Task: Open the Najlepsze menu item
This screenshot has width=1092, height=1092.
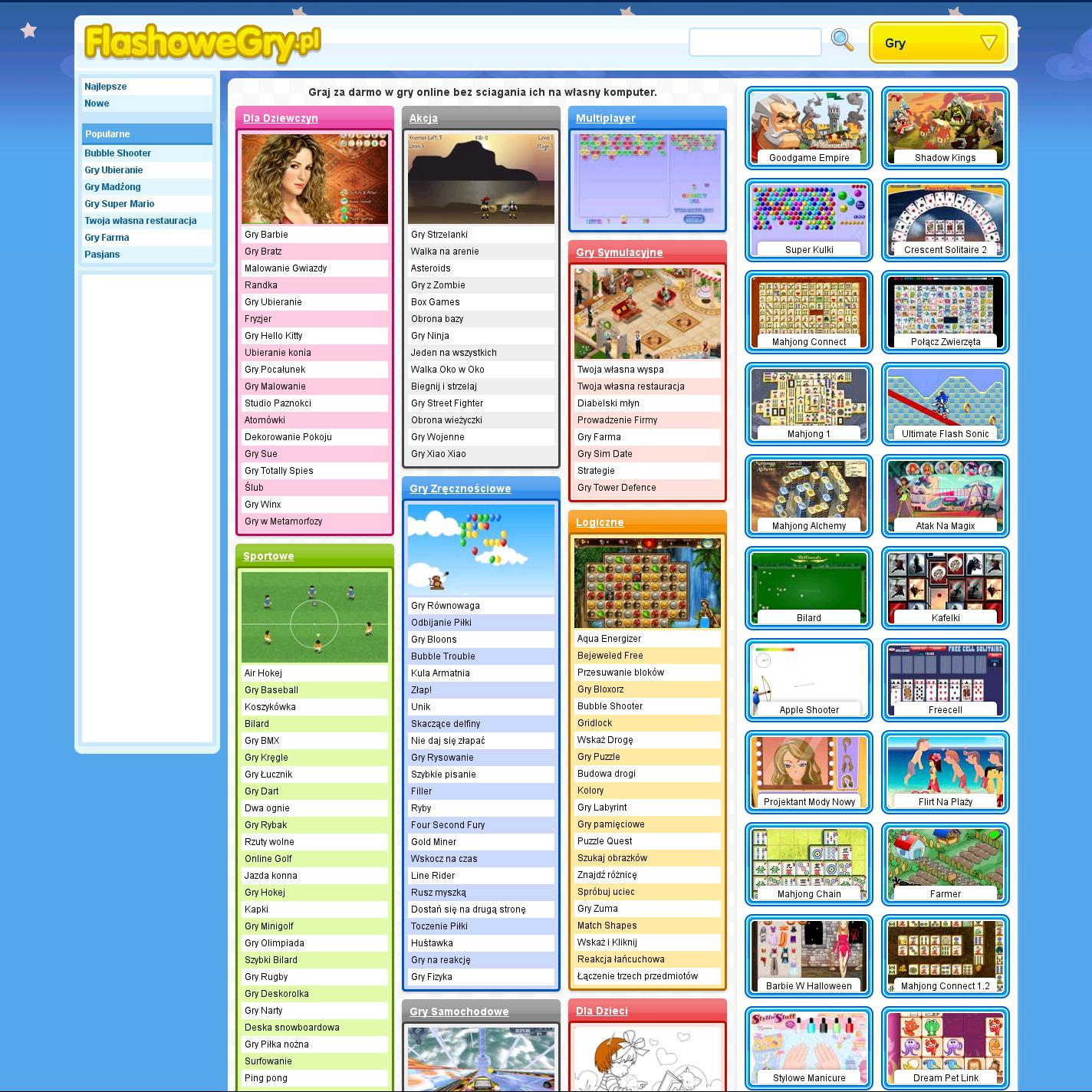Action: (106, 87)
